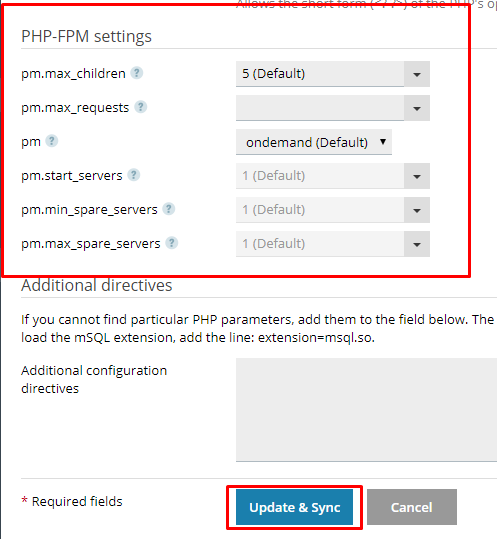Expand pm.start_servers dropdown arrow
Viewport: 497px width, 539px height.
coord(417,176)
